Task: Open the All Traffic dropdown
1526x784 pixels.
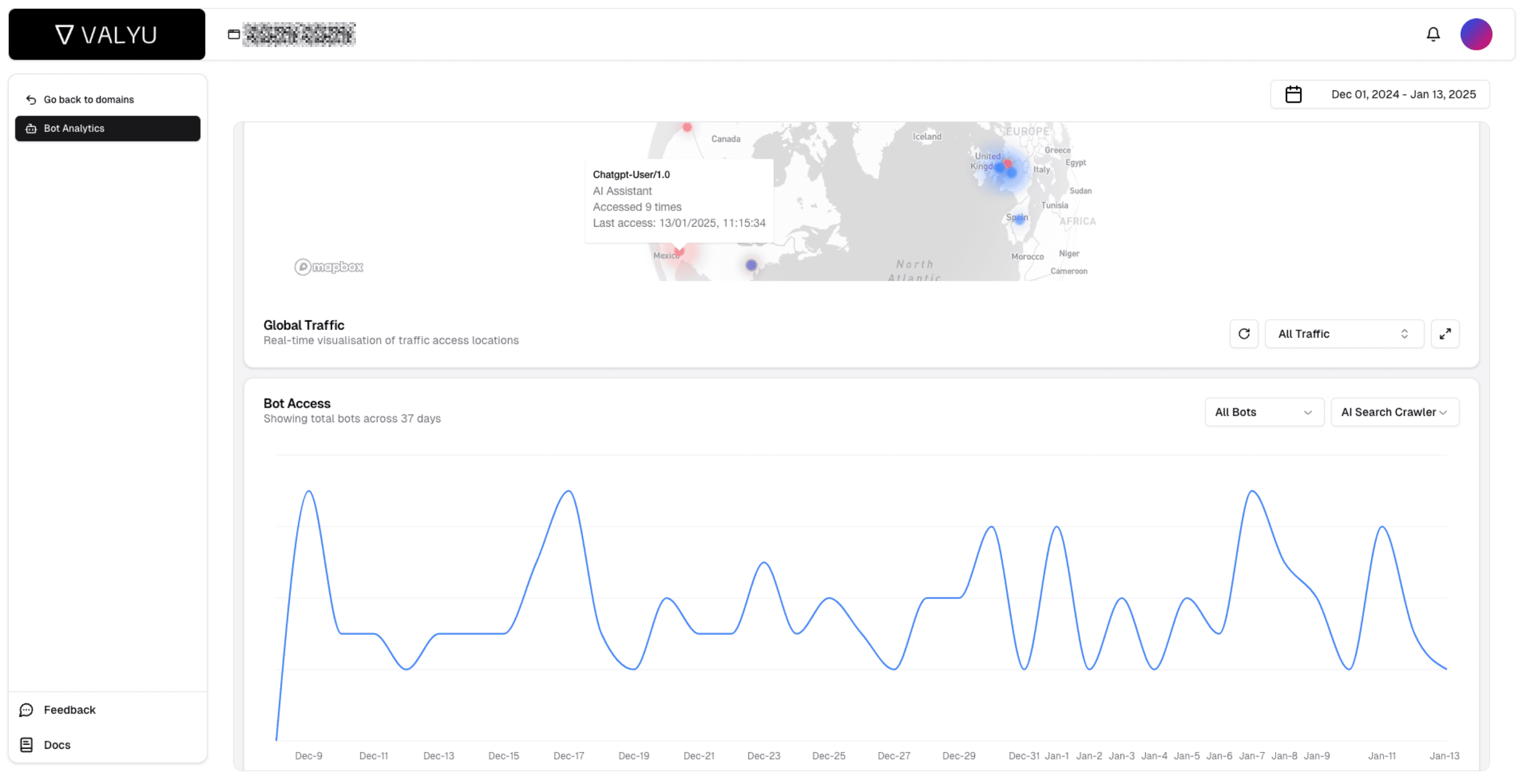Action: tap(1344, 334)
